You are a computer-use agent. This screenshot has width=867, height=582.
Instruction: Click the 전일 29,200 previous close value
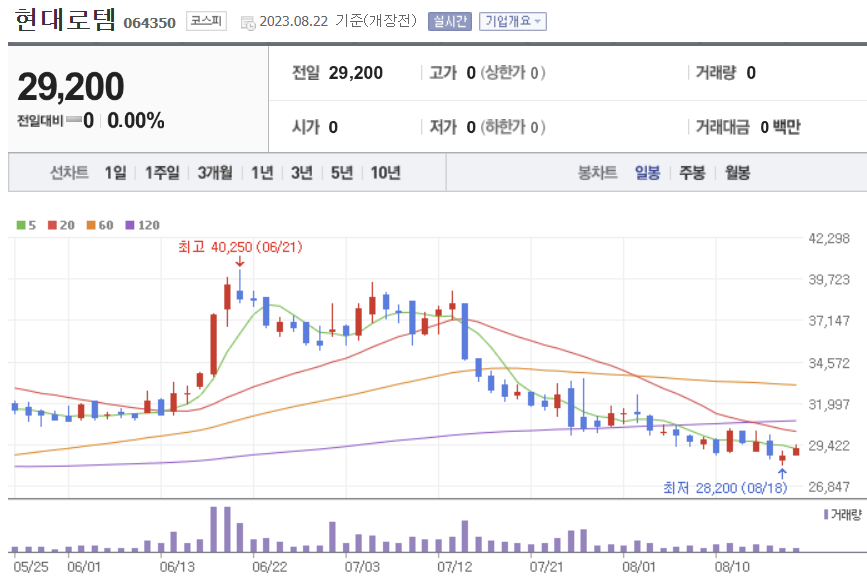pos(337,73)
